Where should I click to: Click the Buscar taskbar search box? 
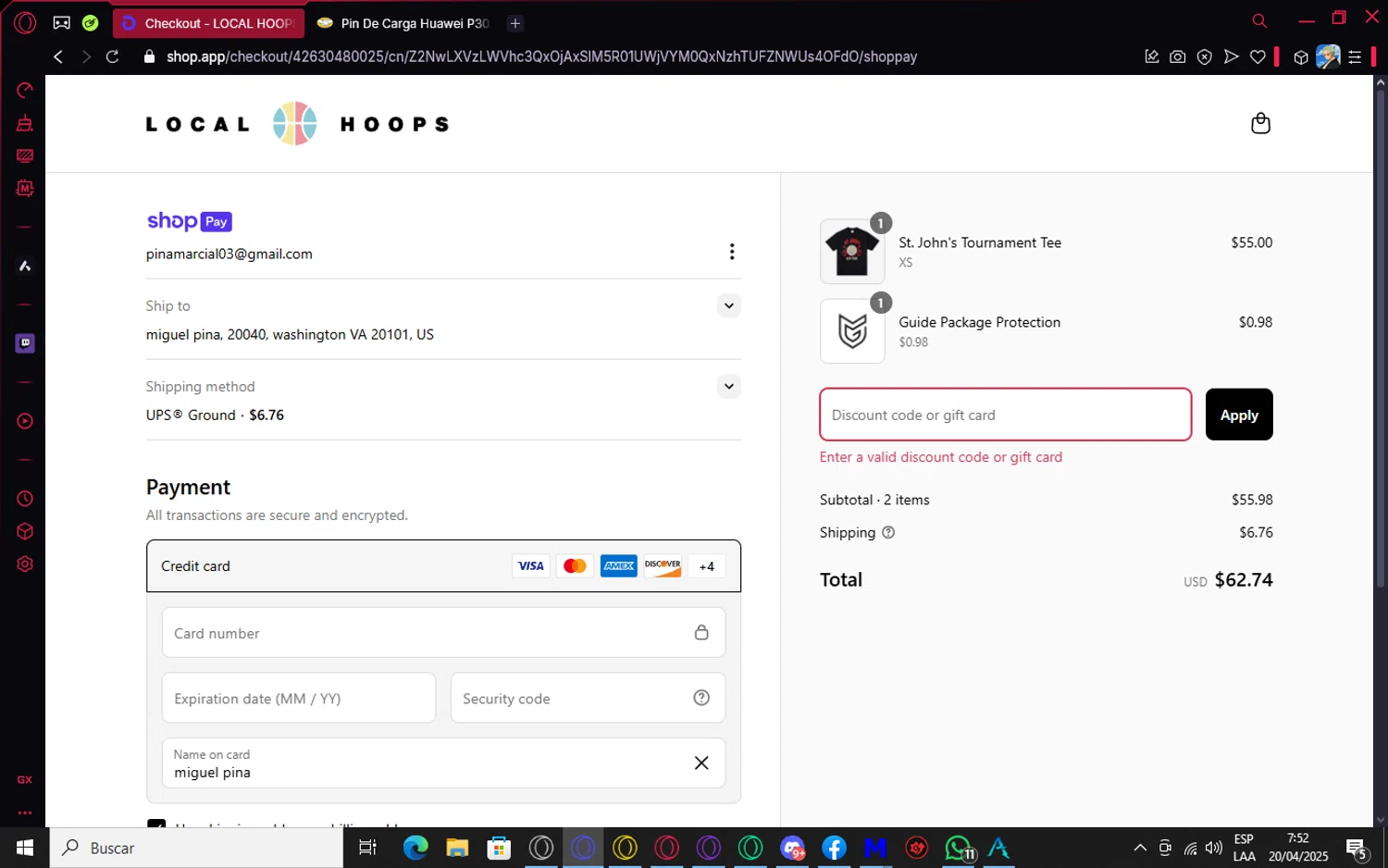196,848
